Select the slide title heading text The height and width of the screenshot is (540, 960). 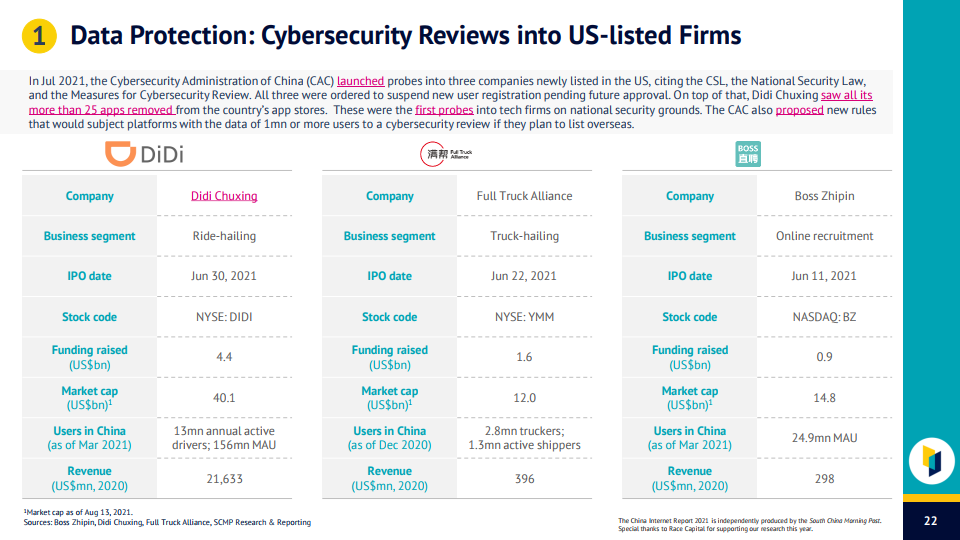click(405, 36)
